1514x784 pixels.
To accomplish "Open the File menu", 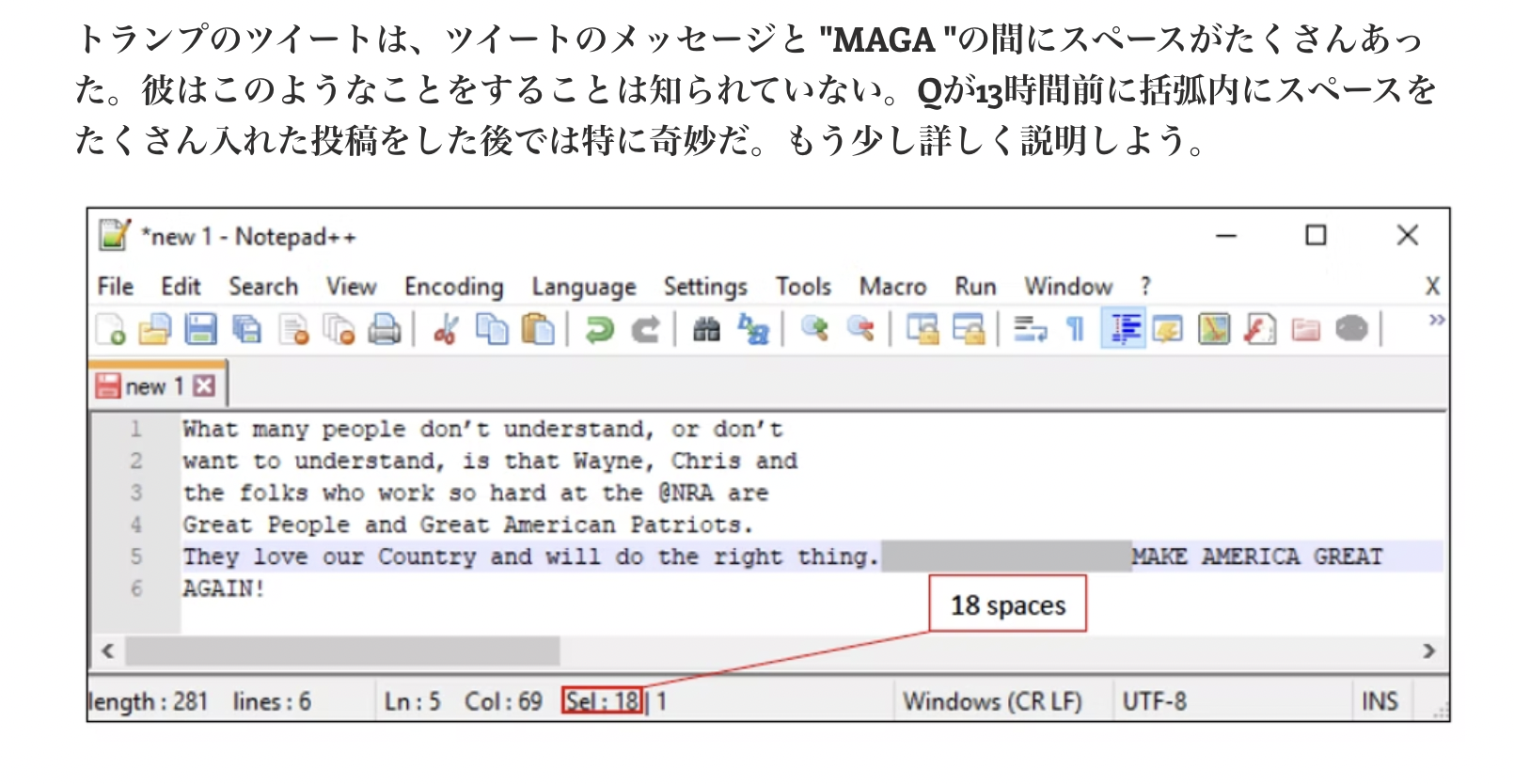I will [116, 286].
